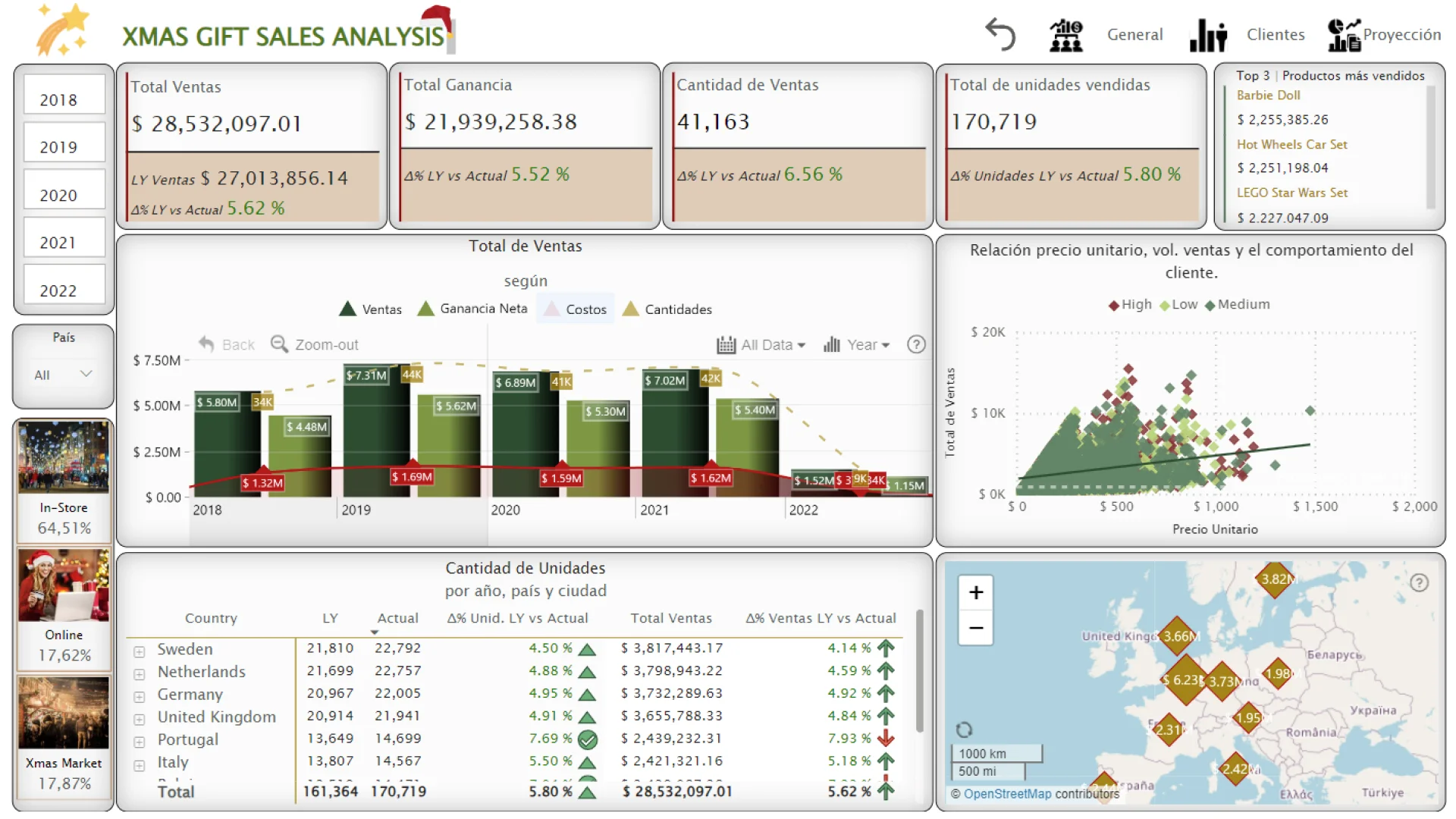Image resolution: width=1456 pixels, height=819 pixels.
Task: Open the Proyección forecast icon
Action: coord(1344,35)
